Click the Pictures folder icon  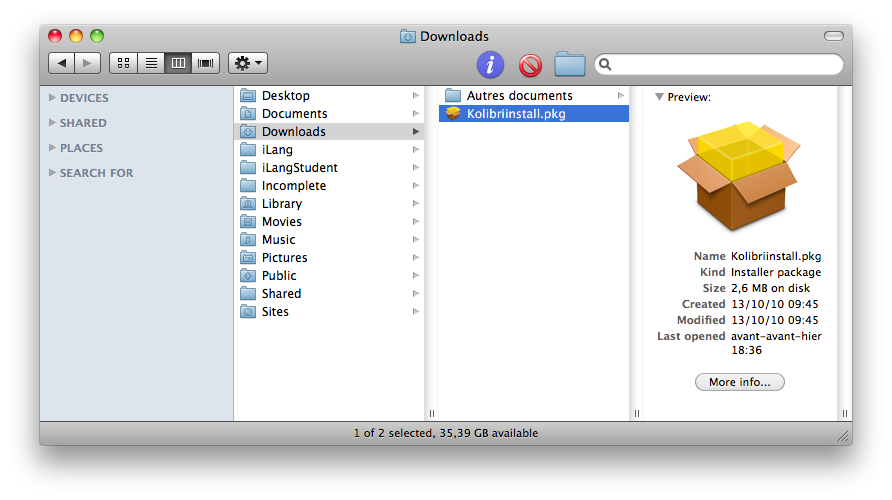click(248, 257)
